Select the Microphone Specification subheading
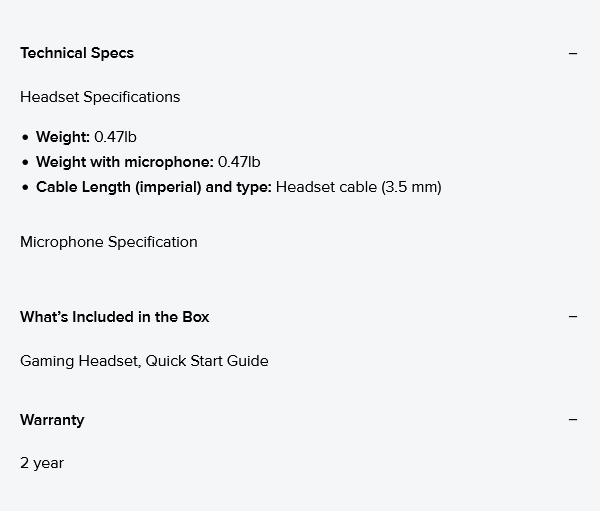Image resolution: width=600 pixels, height=511 pixels. (109, 242)
